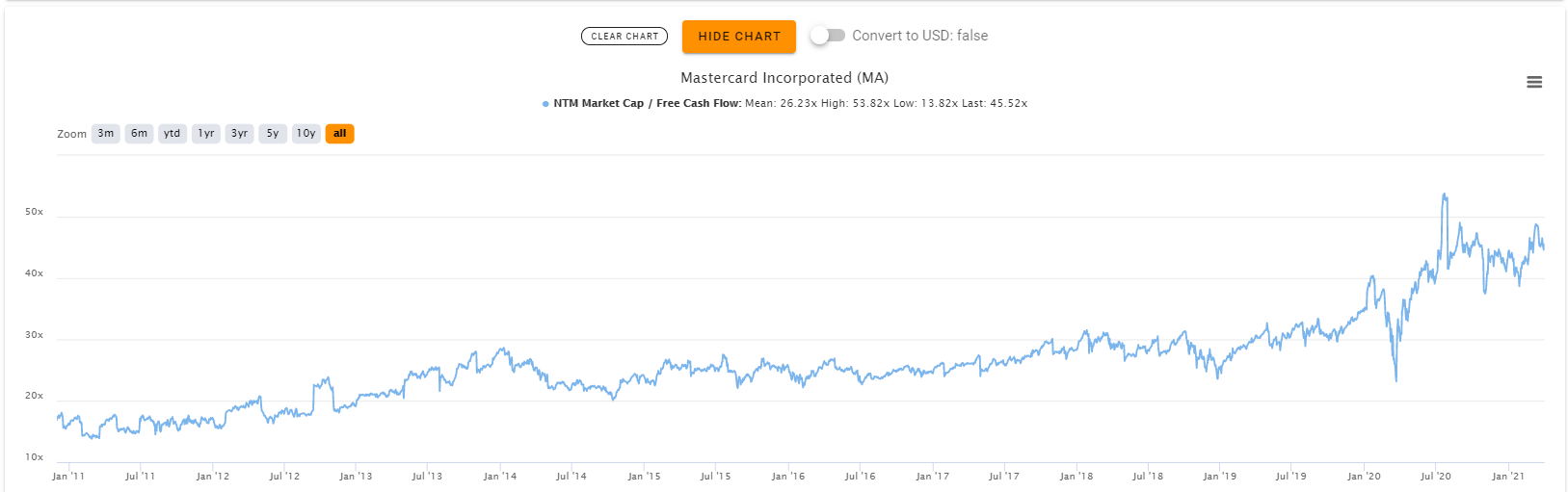The height and width of the screenshot is (492, 1568).
Task: Select the 3m zoom range
Action: pos(106,134)
